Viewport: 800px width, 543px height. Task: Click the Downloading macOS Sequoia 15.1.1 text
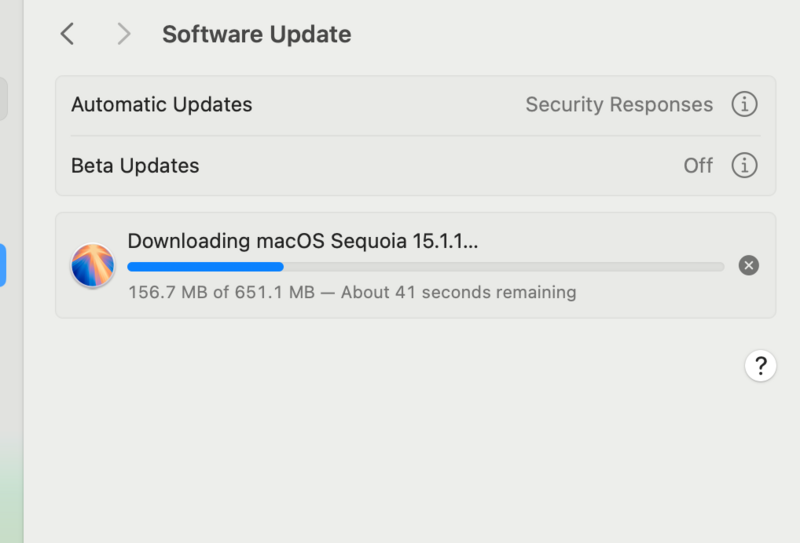coord(303,241)
